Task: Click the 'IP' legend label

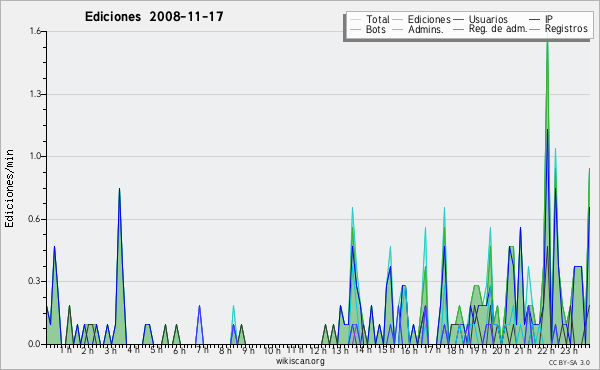Action: (549, 19)
